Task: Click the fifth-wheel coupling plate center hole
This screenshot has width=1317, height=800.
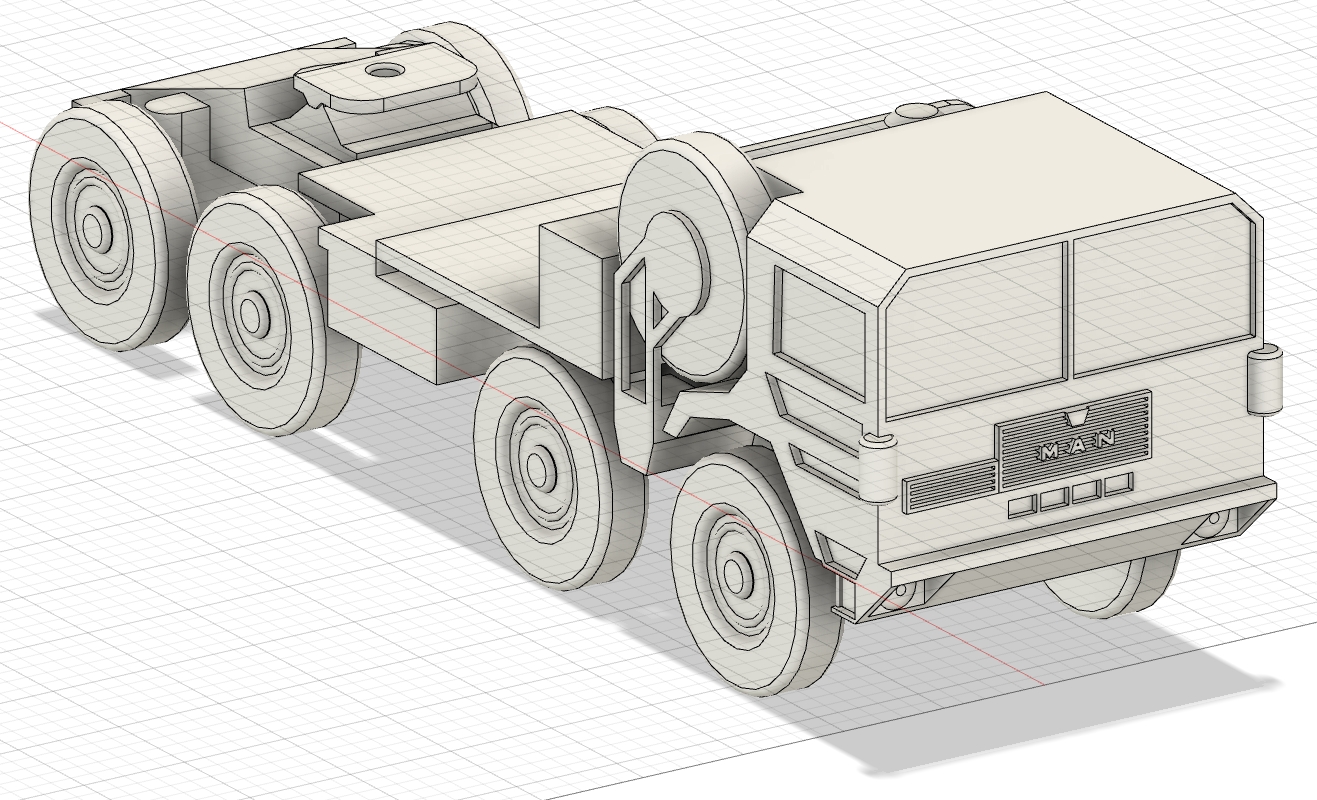Action: (x=385, y=71)
